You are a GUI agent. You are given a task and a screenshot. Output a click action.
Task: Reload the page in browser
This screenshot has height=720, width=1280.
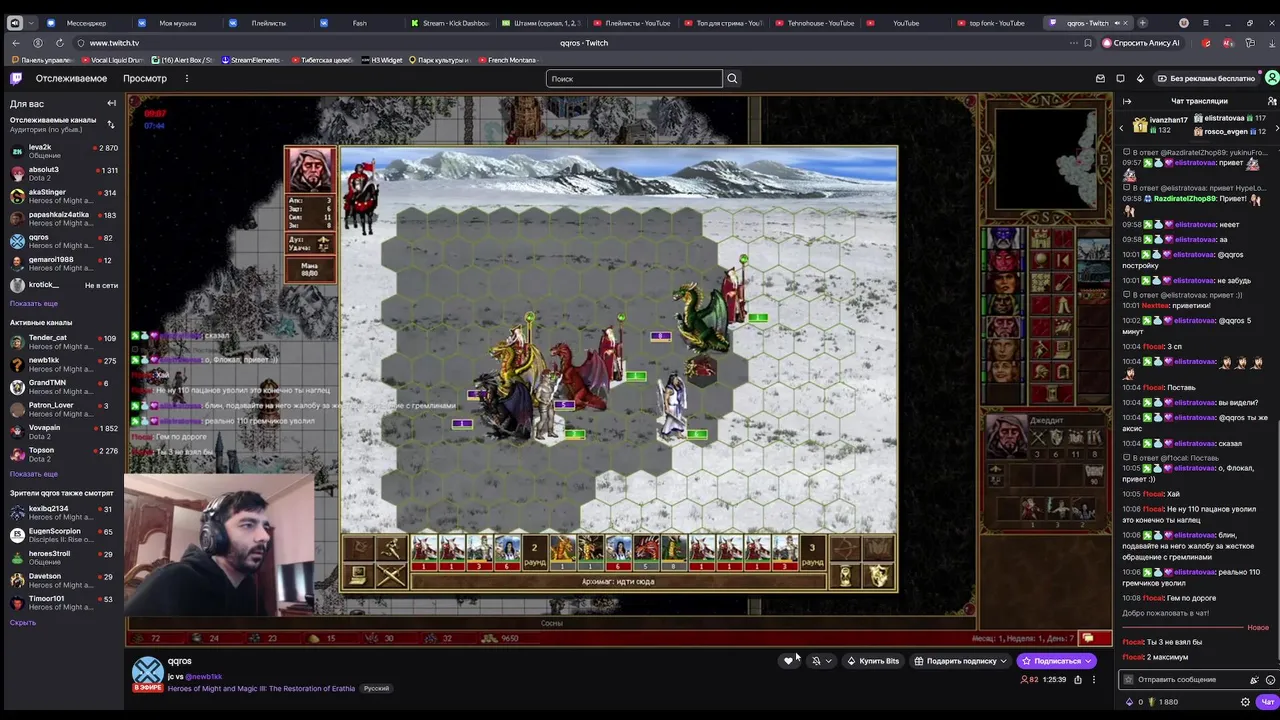pos(60,43)
